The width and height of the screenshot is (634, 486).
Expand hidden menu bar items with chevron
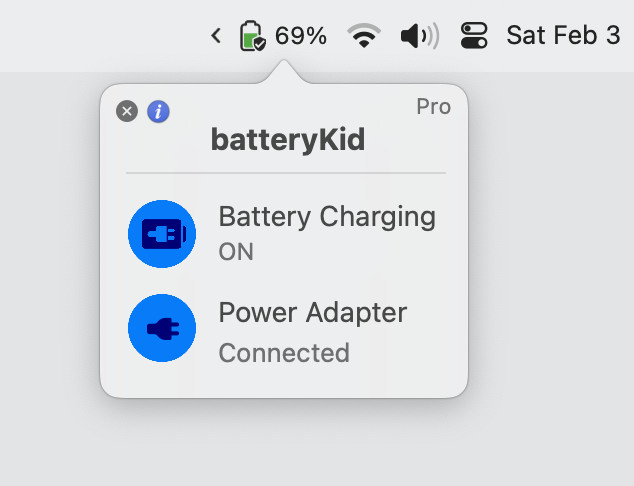(x=216, y=36)
